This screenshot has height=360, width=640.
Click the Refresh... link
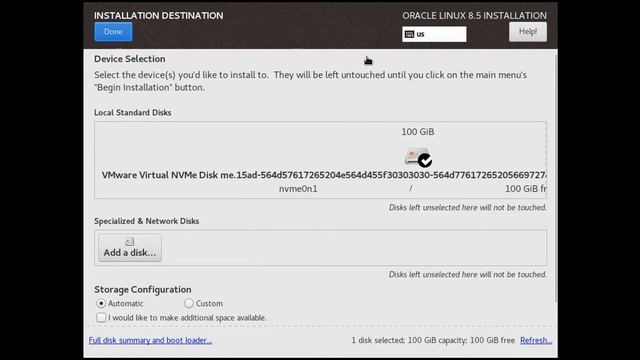536,340
